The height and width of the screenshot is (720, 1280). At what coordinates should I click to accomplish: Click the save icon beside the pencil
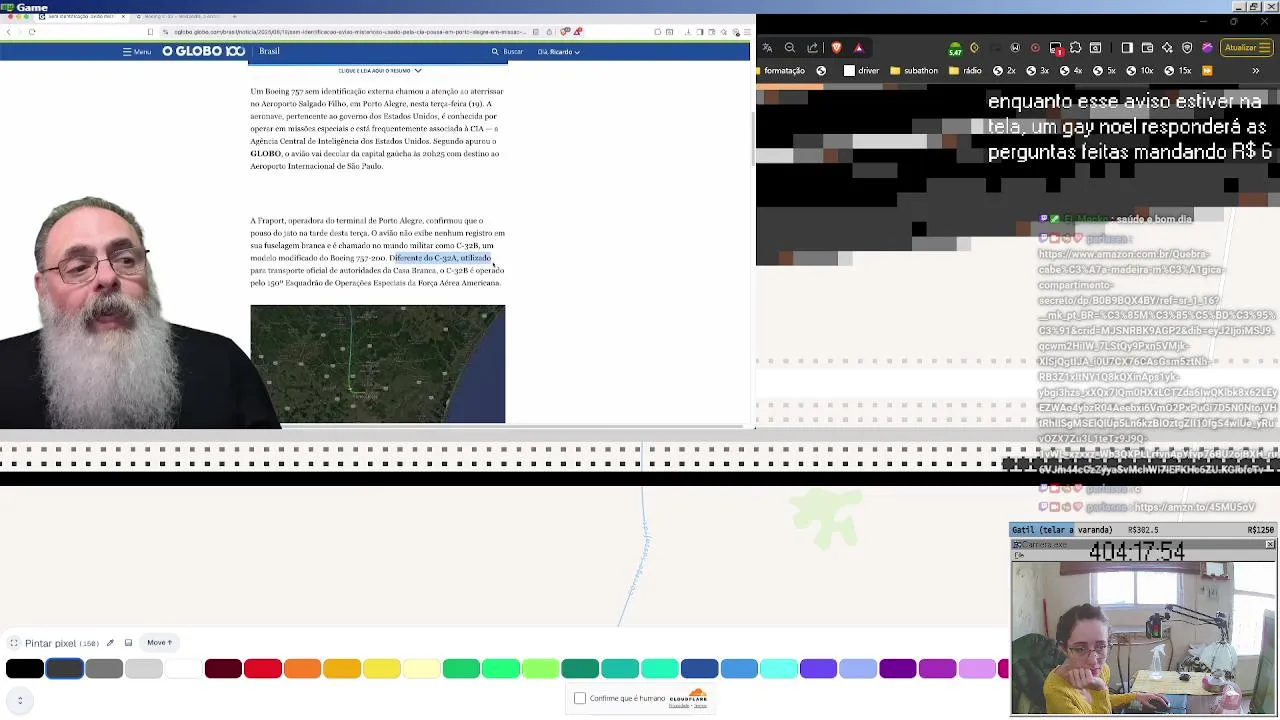point(128,643)
